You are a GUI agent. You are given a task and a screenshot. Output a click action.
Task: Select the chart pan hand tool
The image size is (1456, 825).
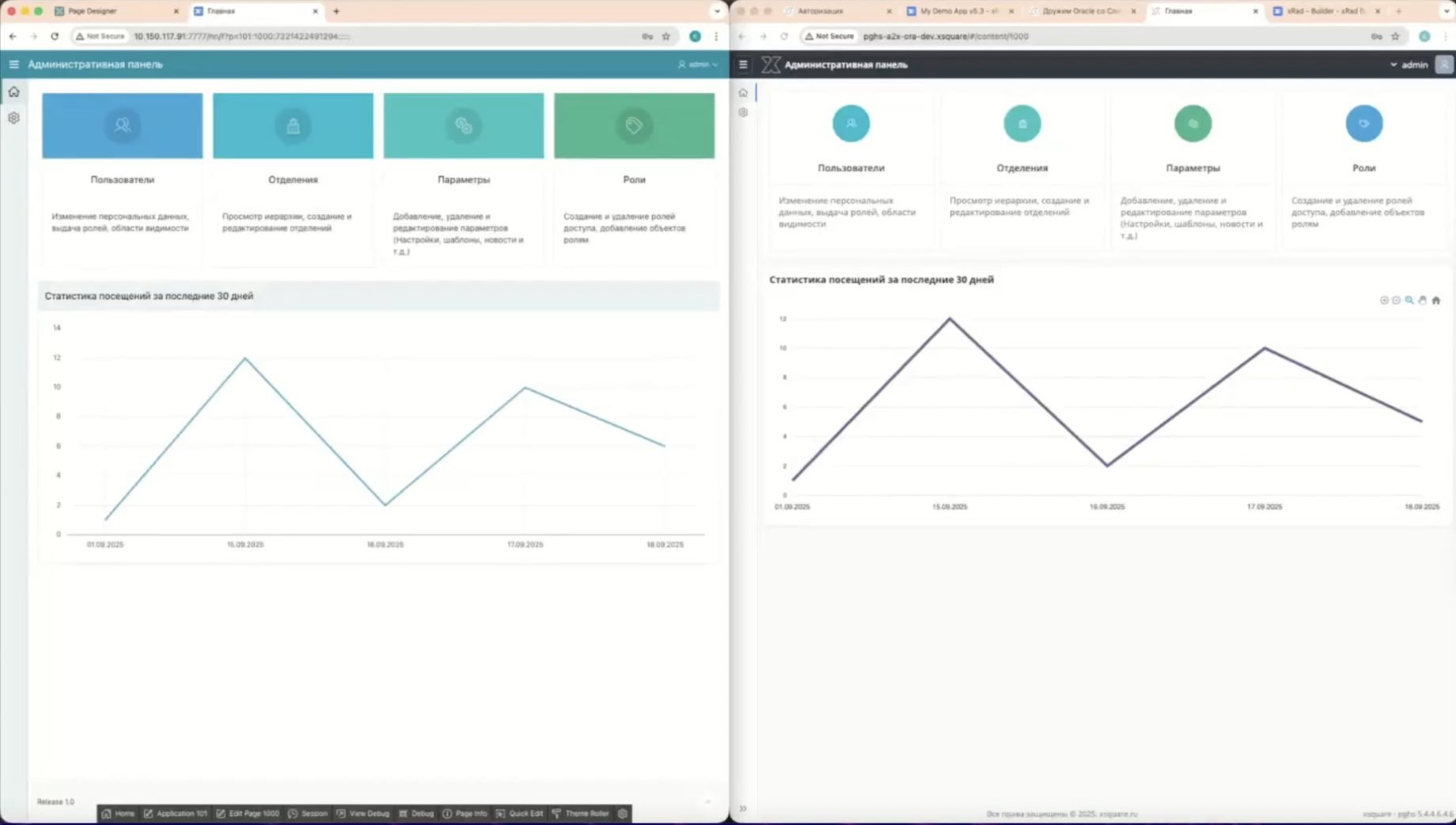pos(1423,300)
